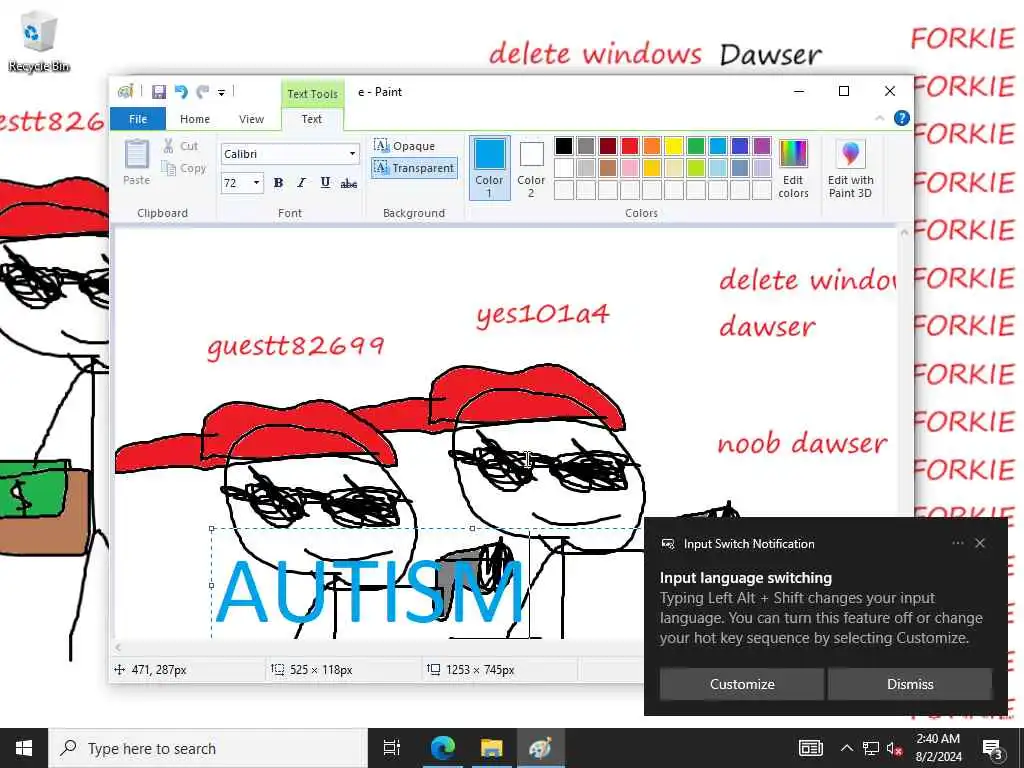Choose the lime green palette swatch

(x=696, y=168)
